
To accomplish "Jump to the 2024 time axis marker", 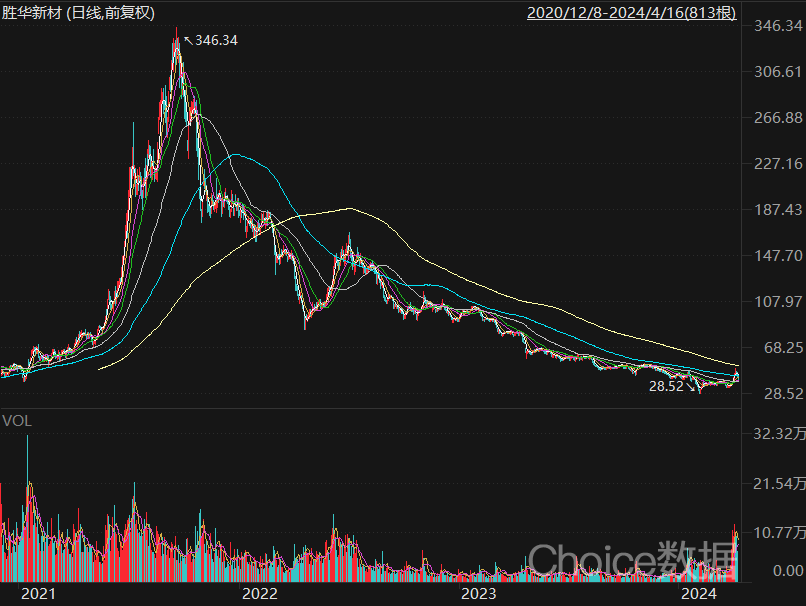I will click(x=699, y=594).
